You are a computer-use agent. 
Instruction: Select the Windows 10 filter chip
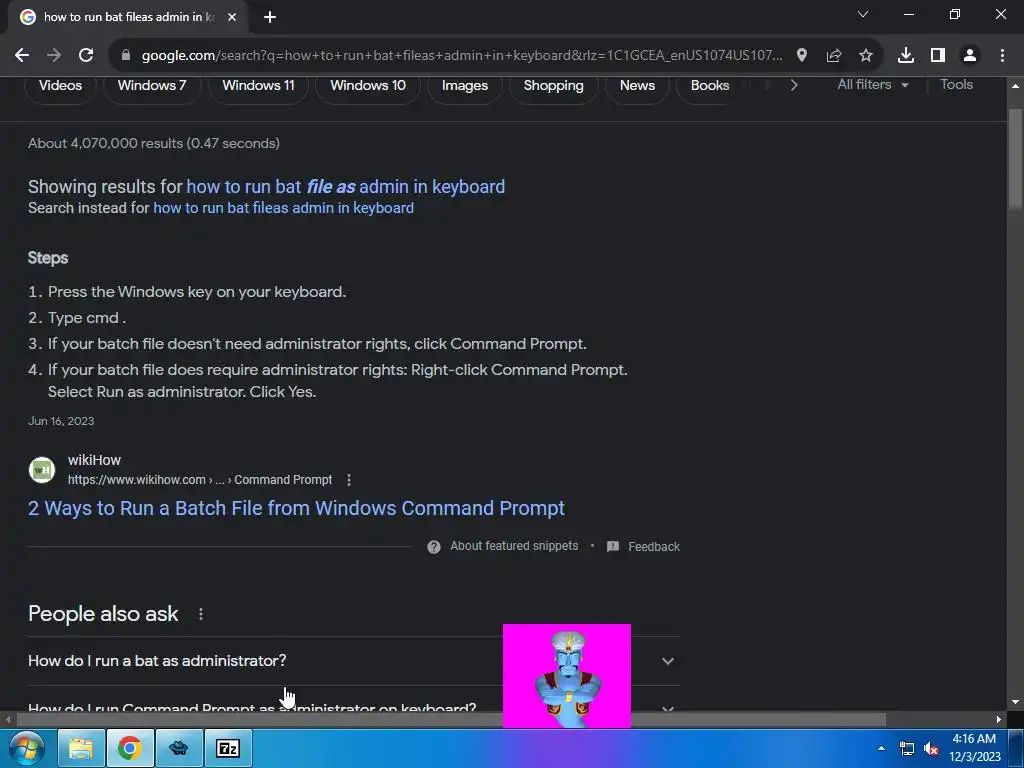pos(368,86)
